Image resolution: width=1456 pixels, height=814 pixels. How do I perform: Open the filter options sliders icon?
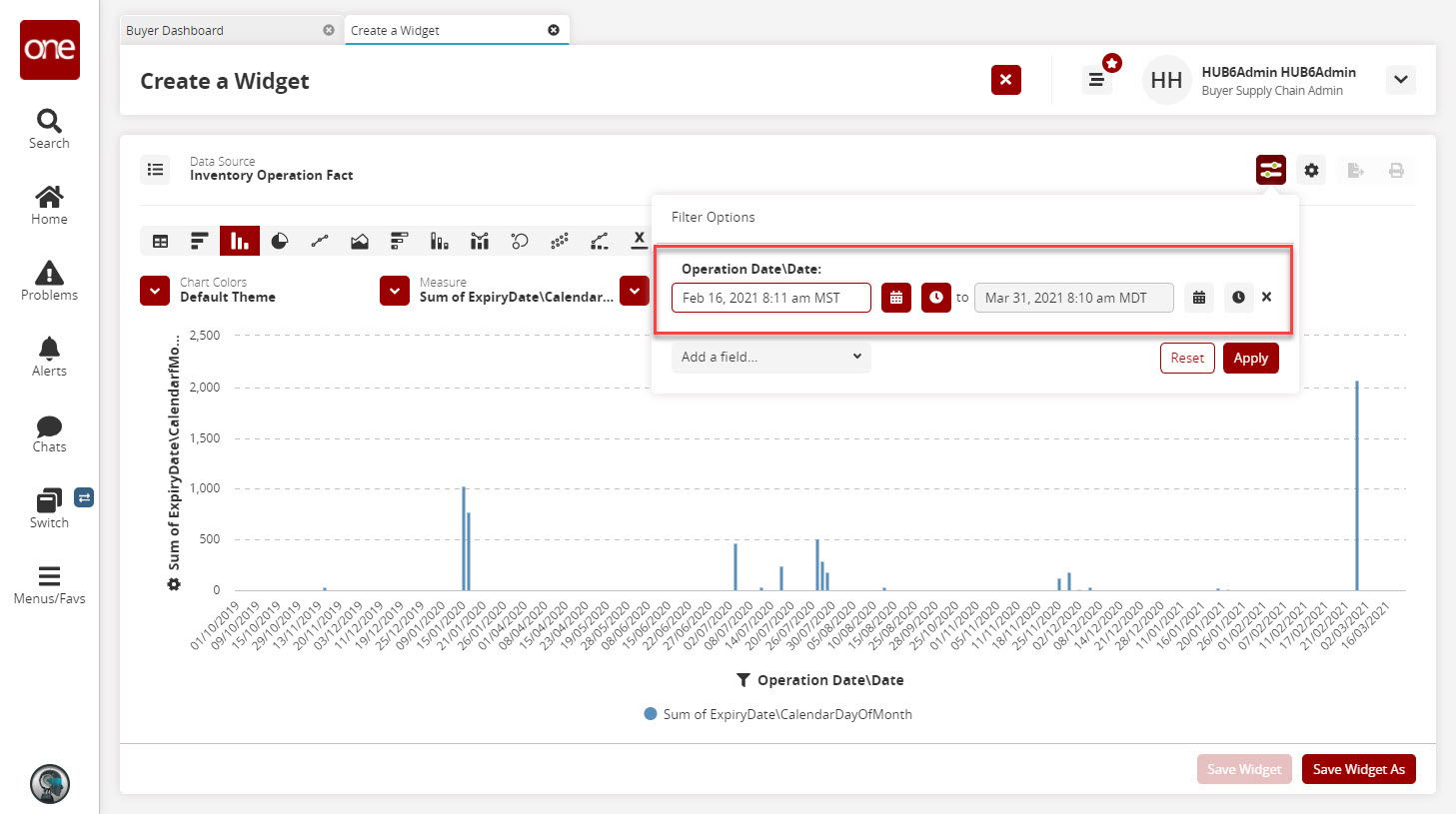tap(1271, 170)
